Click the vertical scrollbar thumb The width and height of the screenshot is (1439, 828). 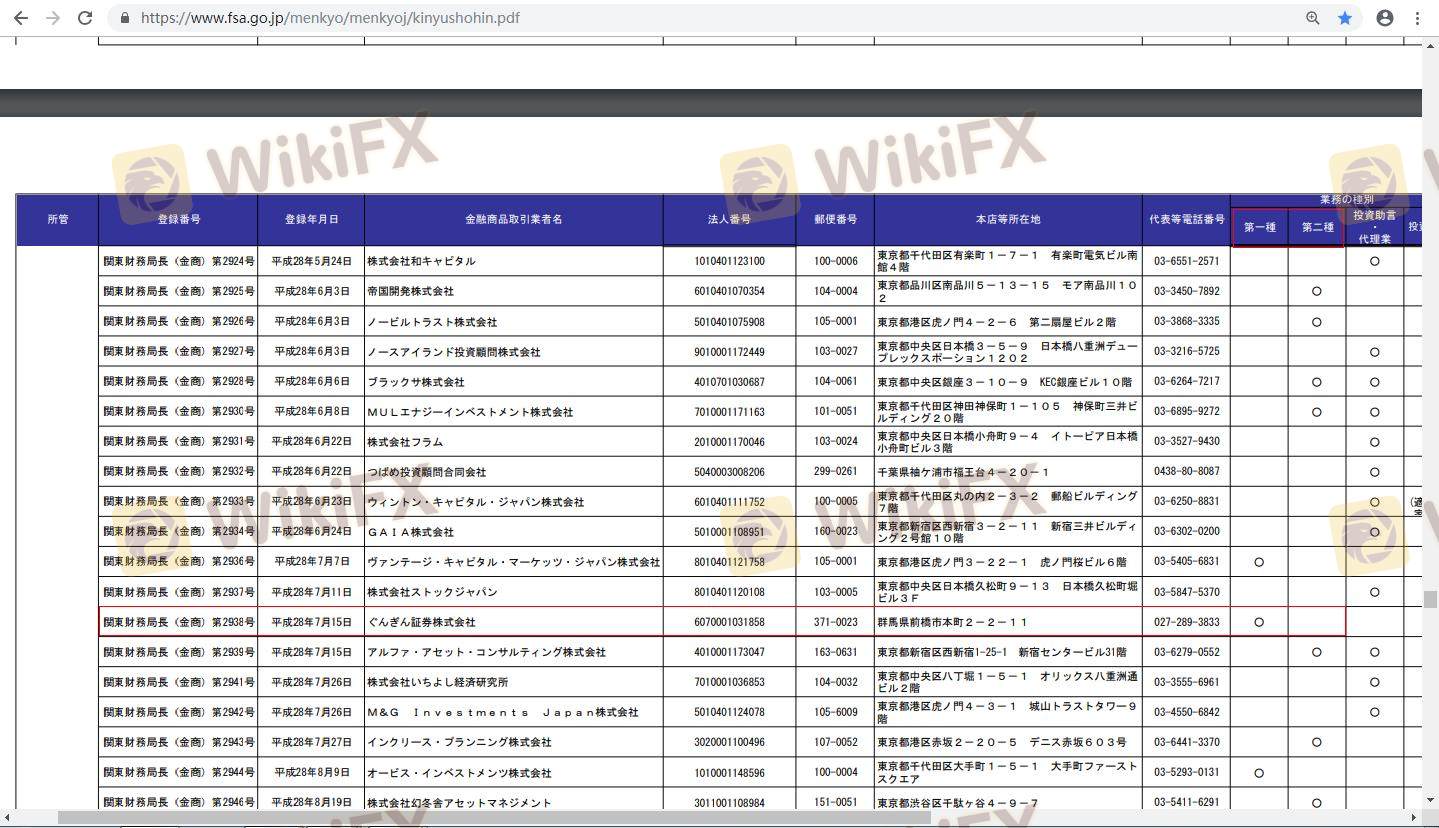click(x=1430, y=599)
